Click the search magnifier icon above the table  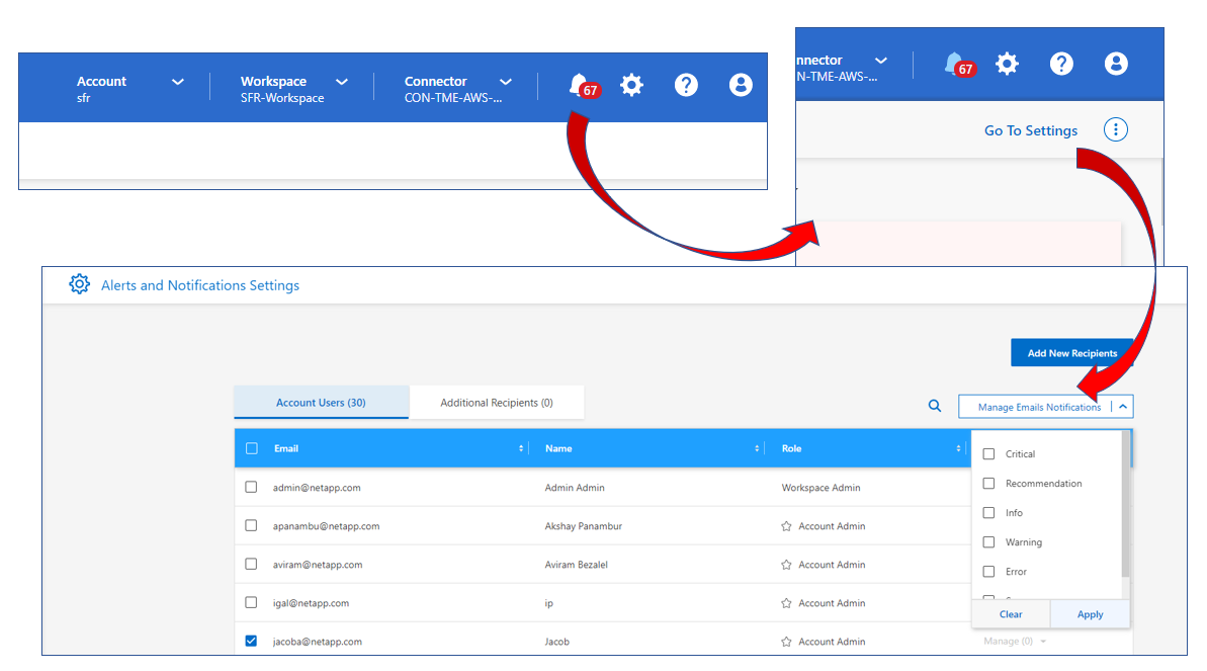click(935, 406)
